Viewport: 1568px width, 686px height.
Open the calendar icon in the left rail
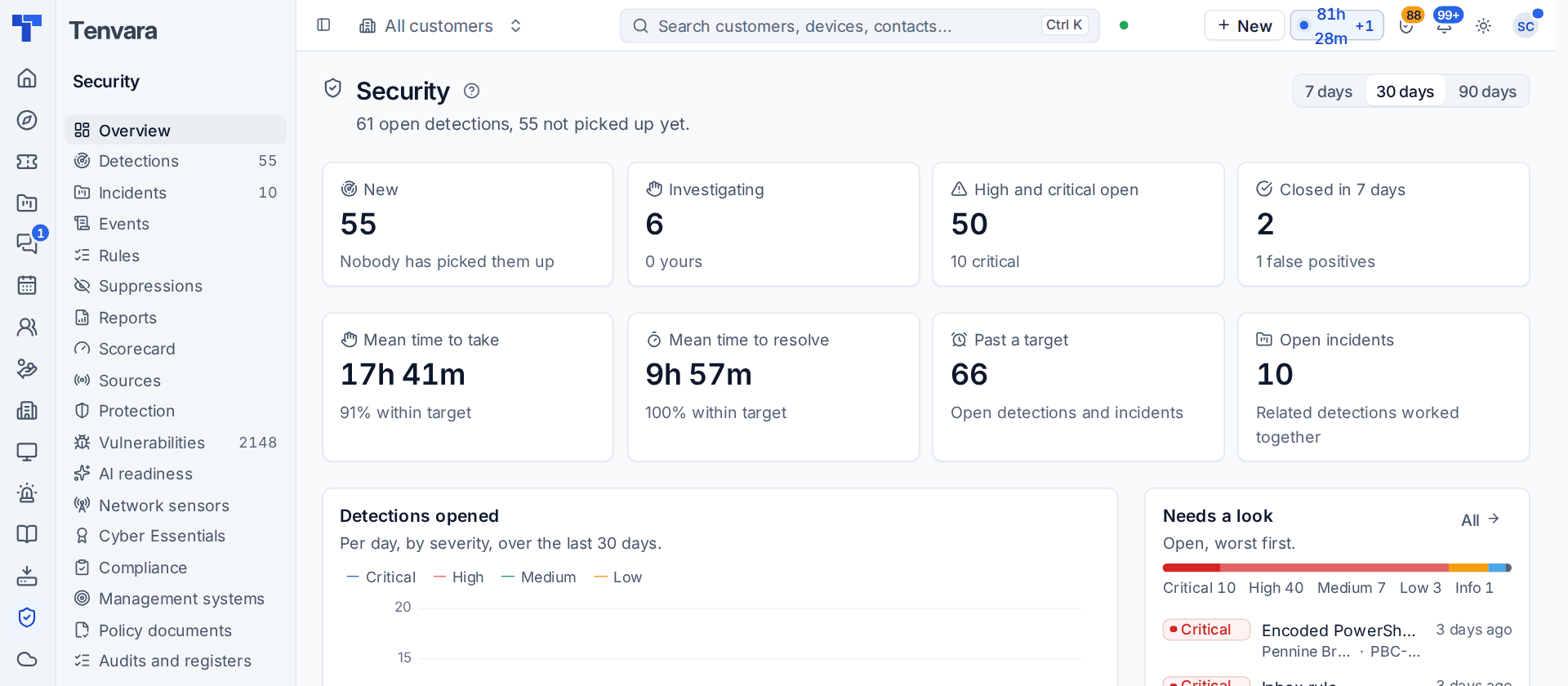click(27, 285)
